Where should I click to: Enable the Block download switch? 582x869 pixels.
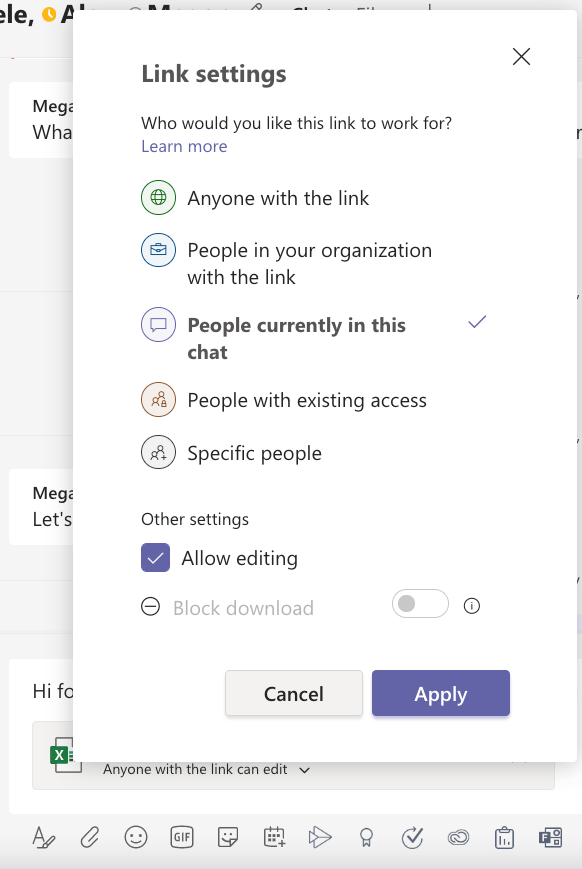pyautogui.click(x=419, y=604)
